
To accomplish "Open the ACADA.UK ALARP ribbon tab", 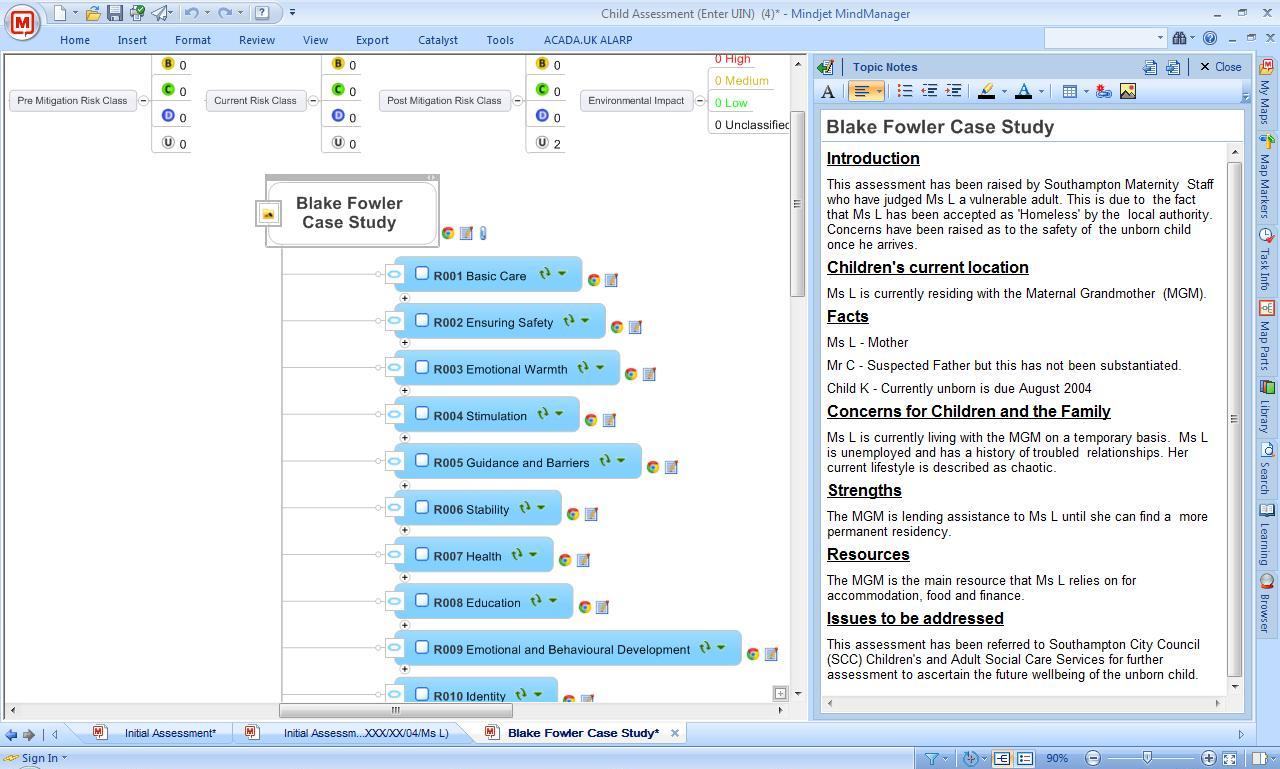I will 588,40.
